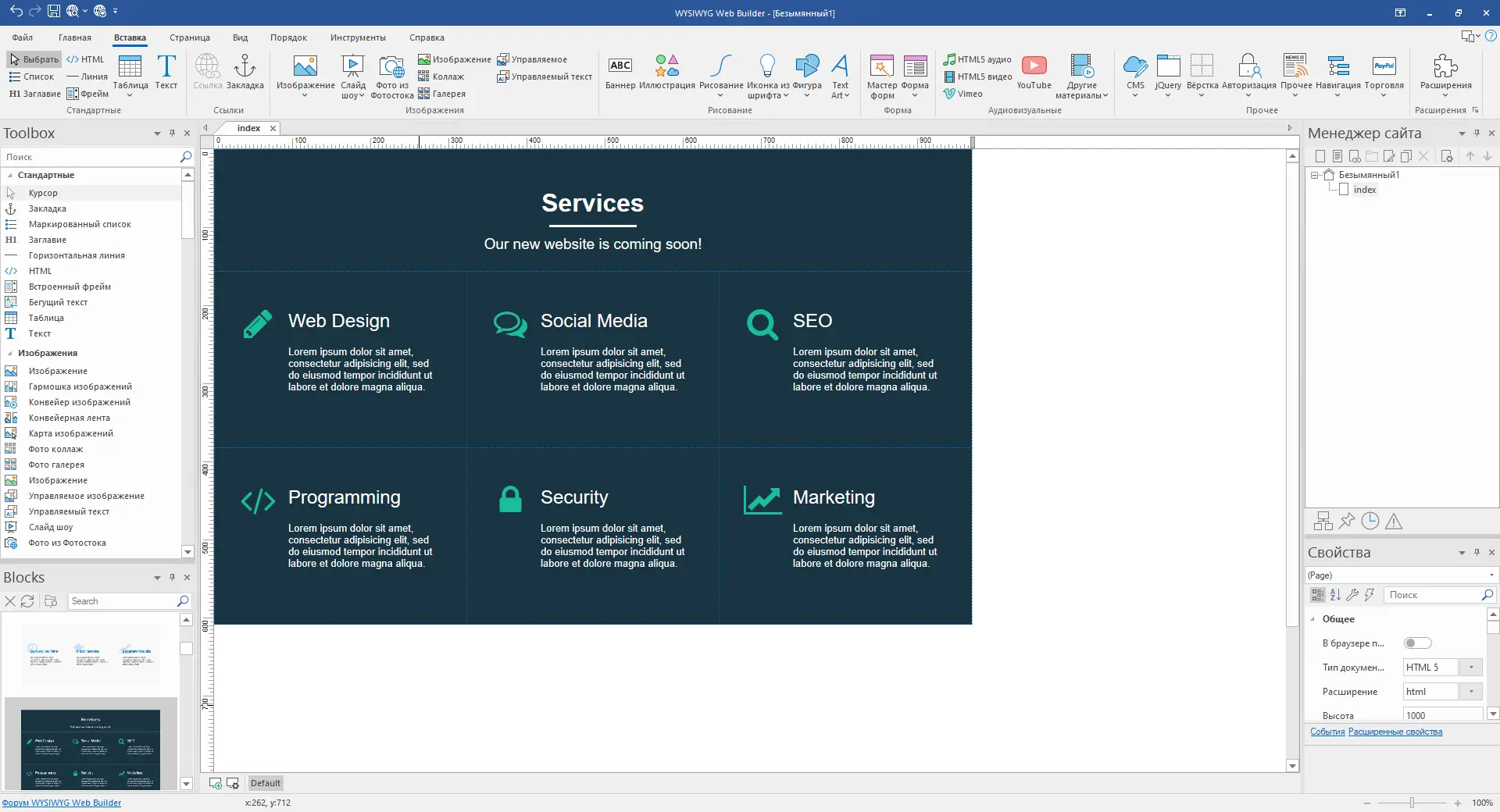Open the Справка ribbon tab
Screen dimensions: 1500x812
click(x=427, y=37)
